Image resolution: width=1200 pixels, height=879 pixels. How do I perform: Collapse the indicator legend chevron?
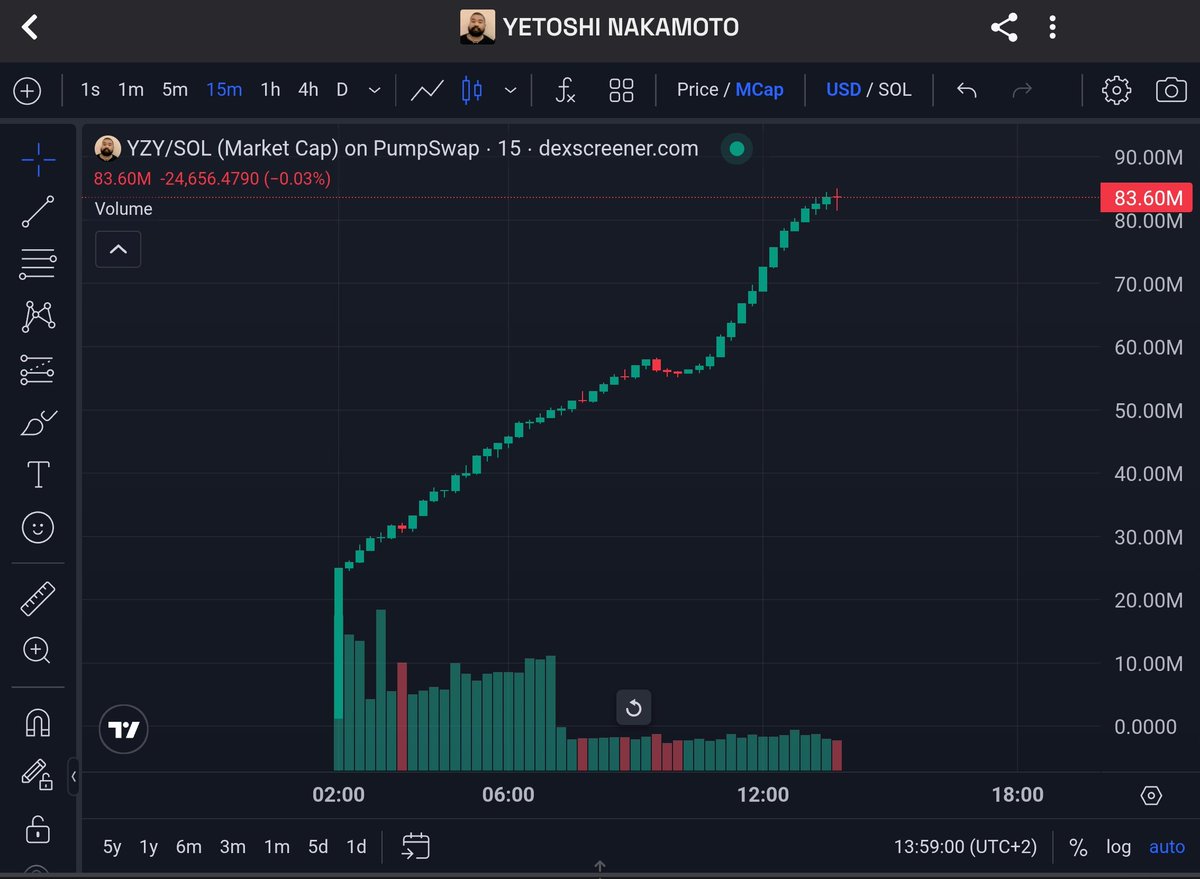point(118,249)
